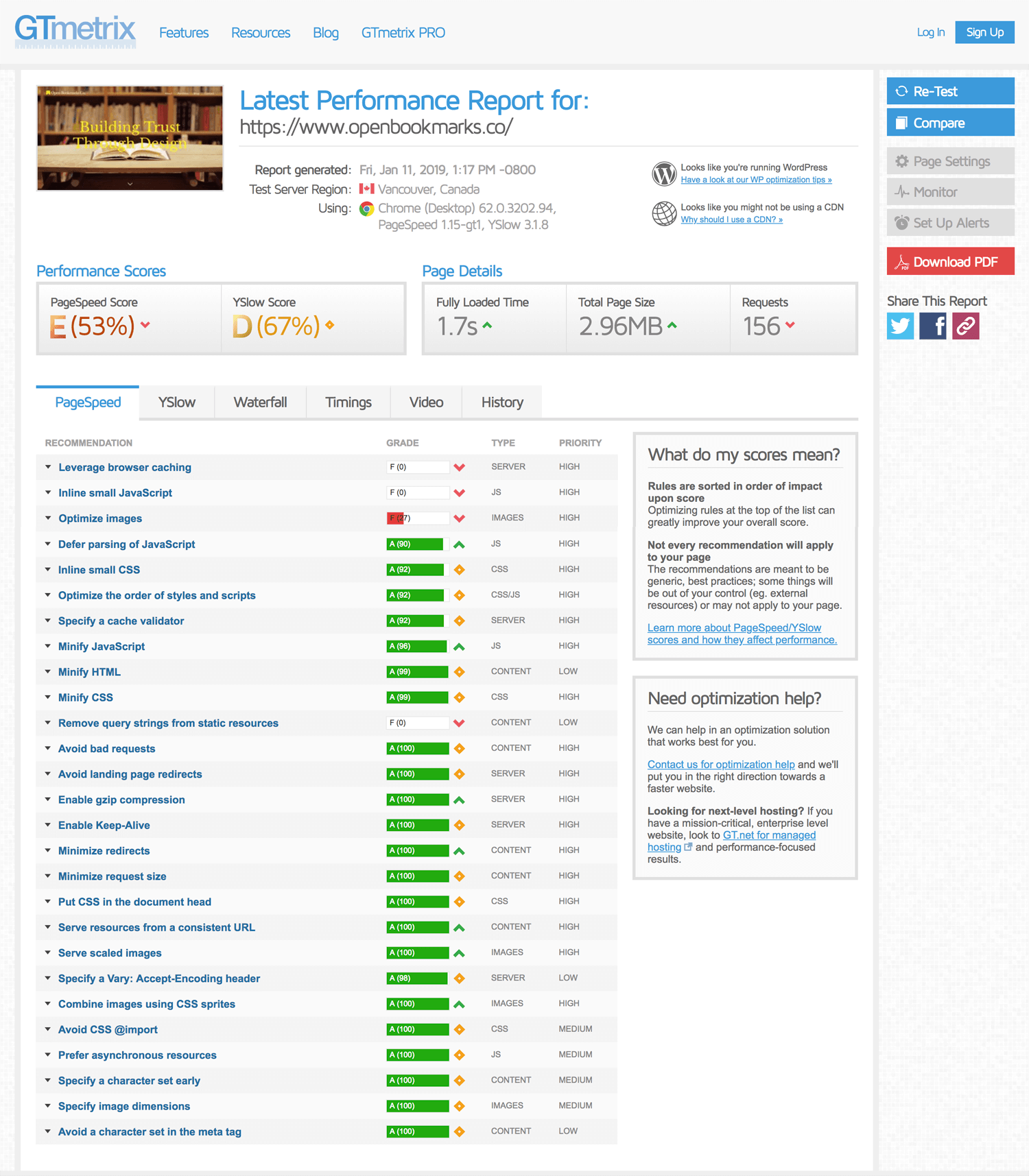Expand Specify a cache validator row
Screen dimensions: 1029x1176
pyautogui.click(x=121, y=621)
